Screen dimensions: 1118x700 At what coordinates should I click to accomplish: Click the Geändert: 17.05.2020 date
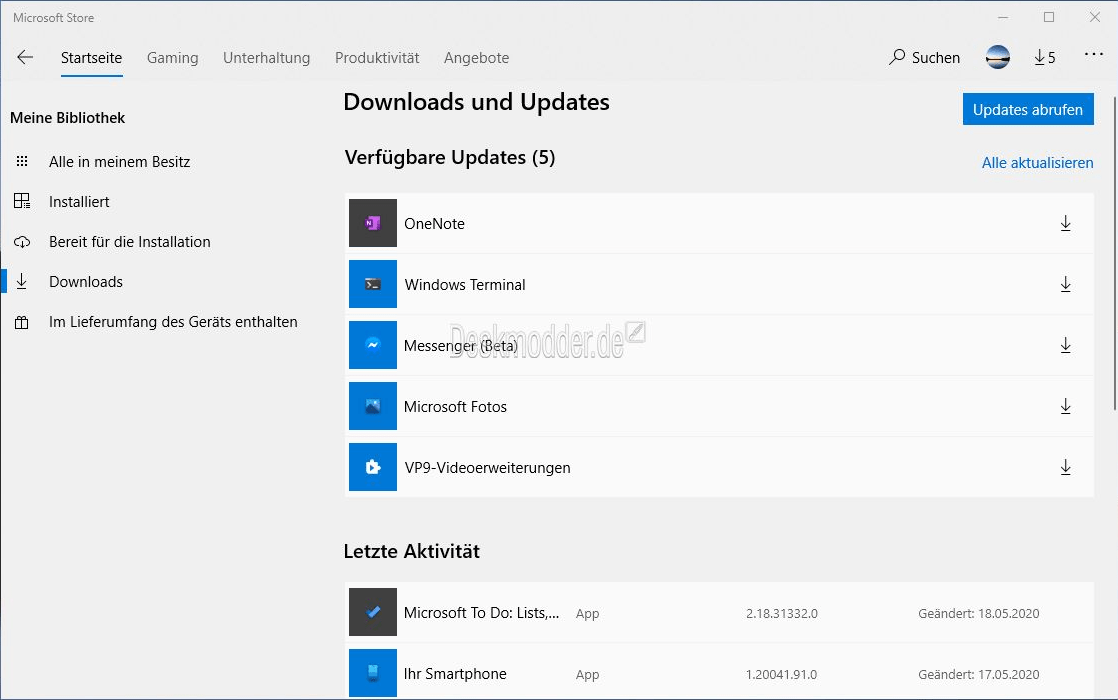pos(979,674)
